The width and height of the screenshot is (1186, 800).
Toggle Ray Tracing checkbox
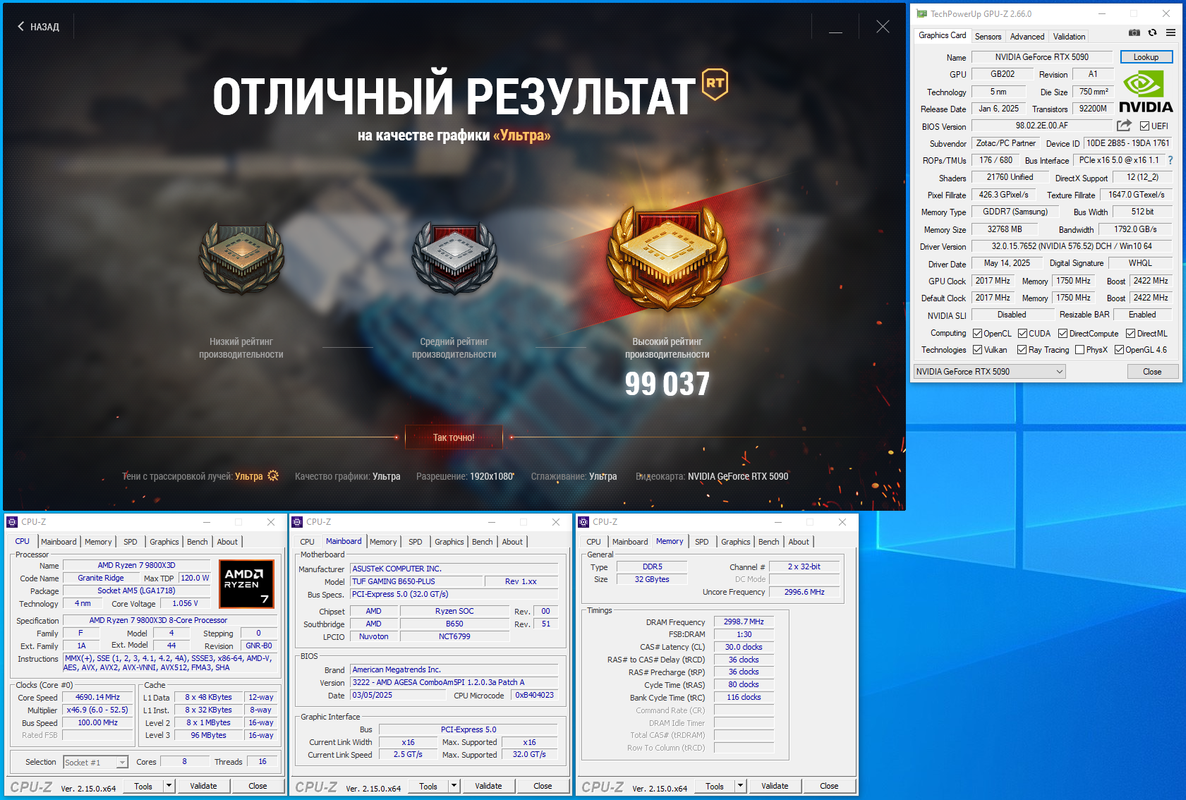pyautogui.click(x=1022, y=350)
